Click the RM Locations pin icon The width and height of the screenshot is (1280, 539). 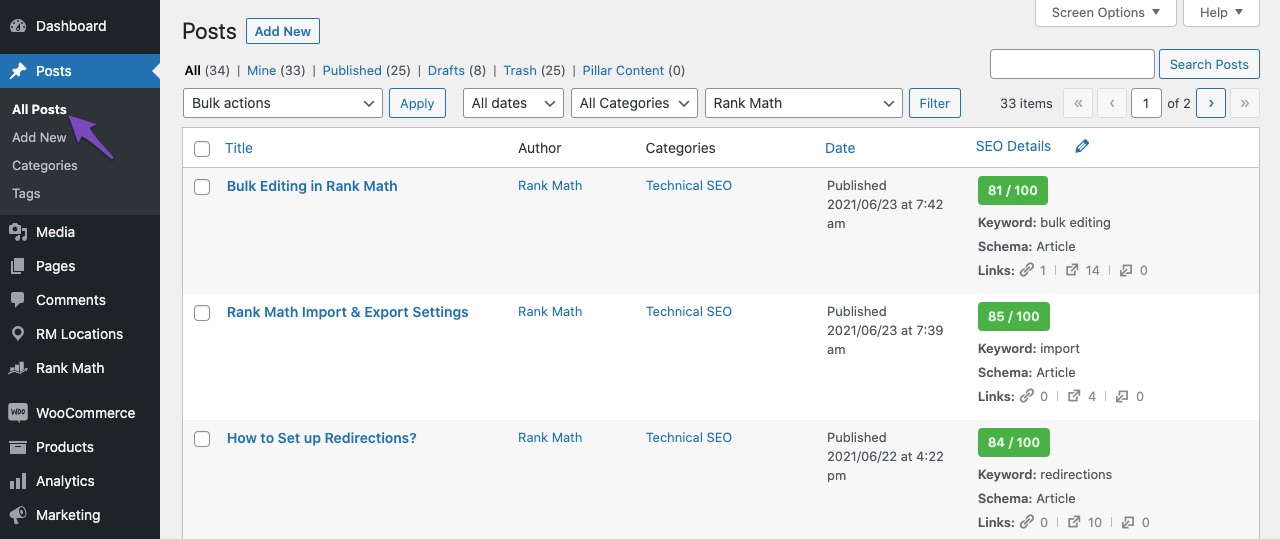pos(18,334)
